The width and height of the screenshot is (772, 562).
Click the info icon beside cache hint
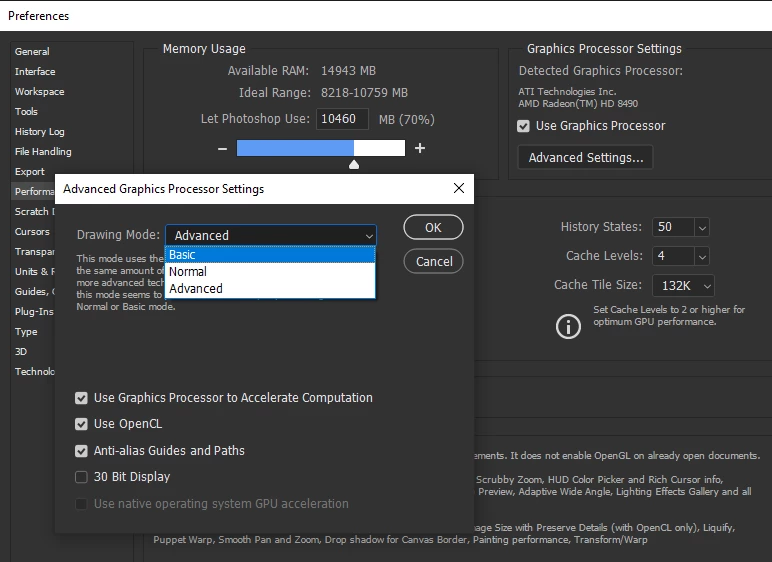[x=568, y=327]
